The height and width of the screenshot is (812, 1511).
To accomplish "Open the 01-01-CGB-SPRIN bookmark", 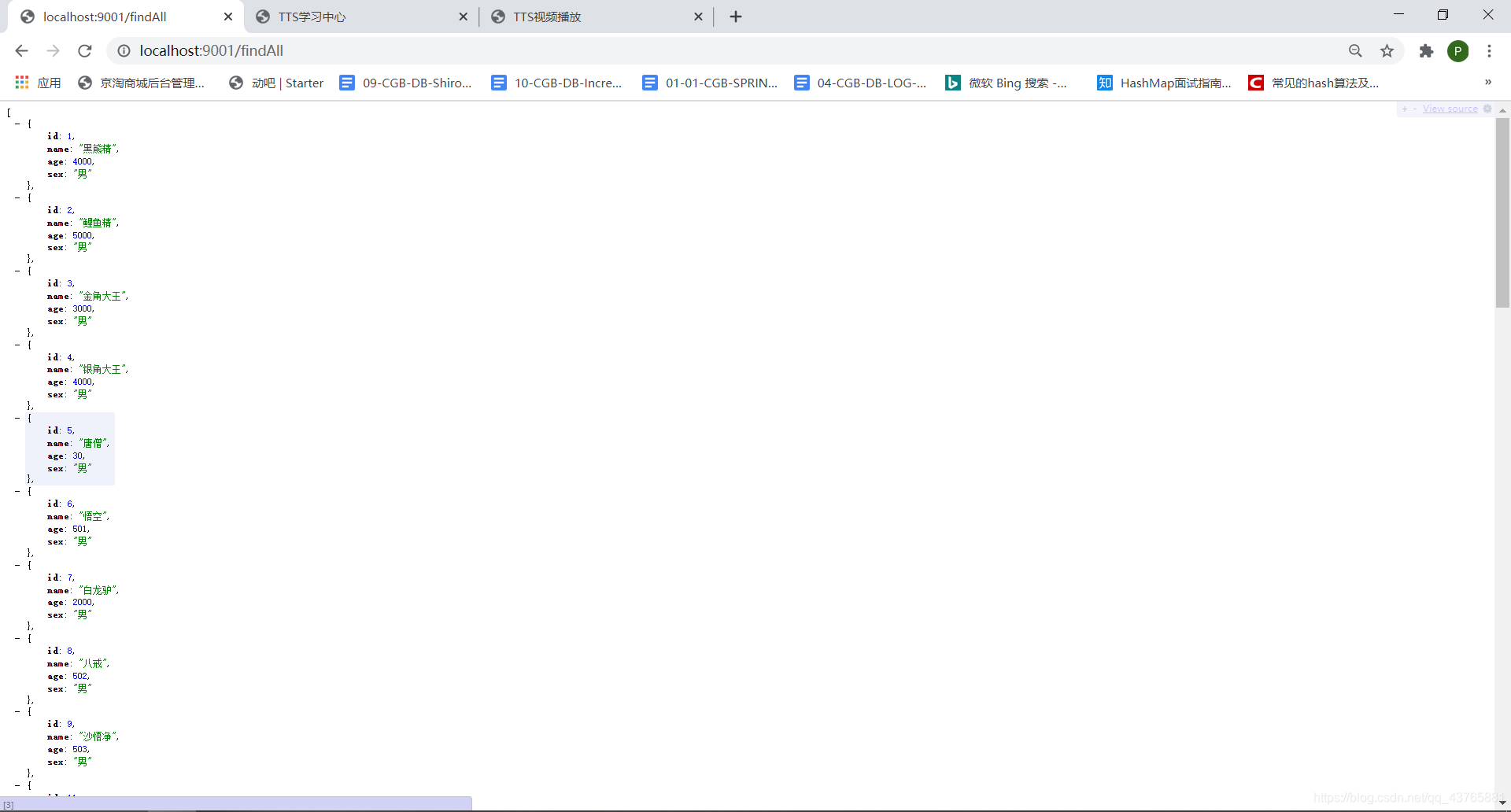I will [x=710, y=83].
